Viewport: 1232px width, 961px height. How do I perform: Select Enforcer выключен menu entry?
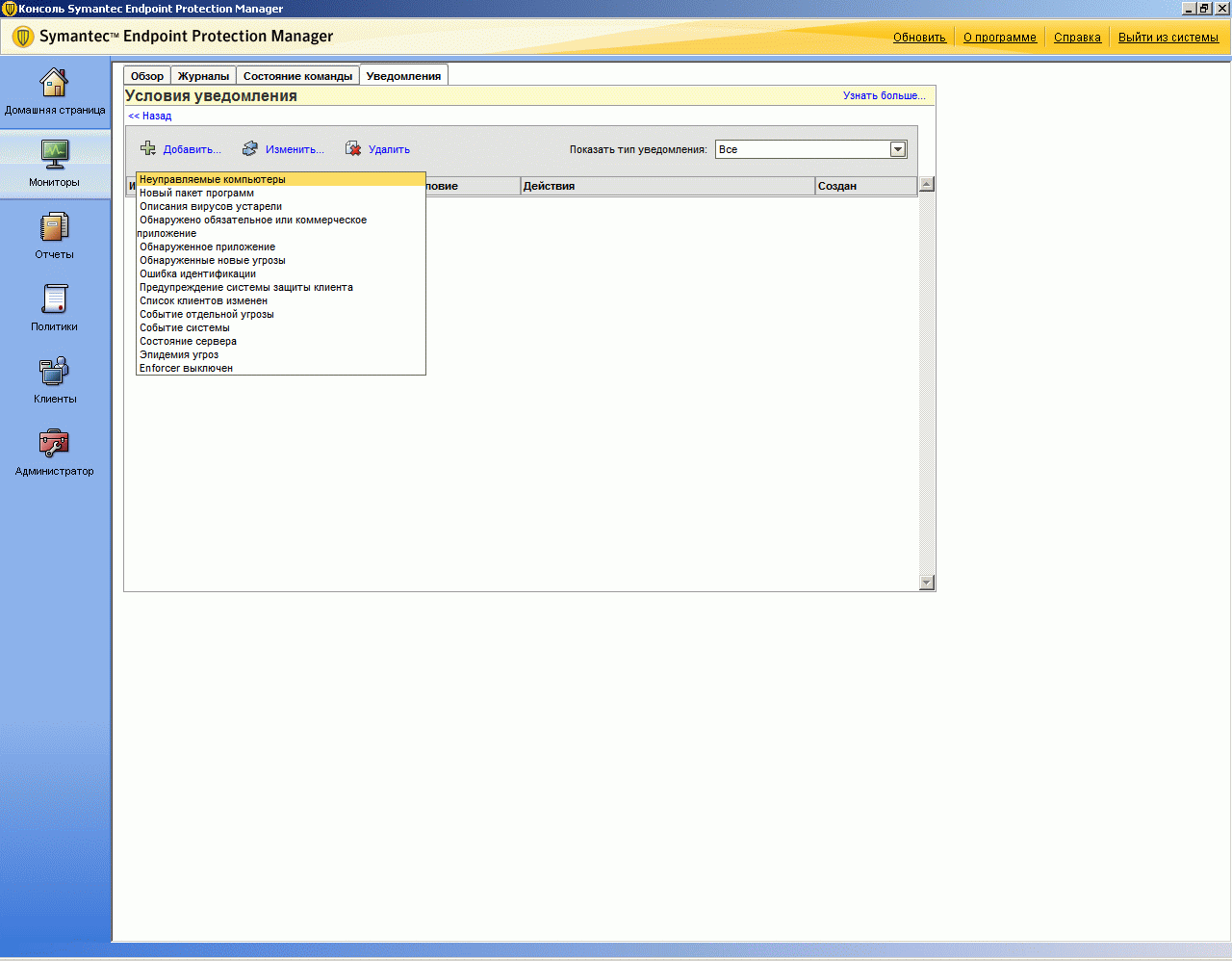tap(281, 368)
